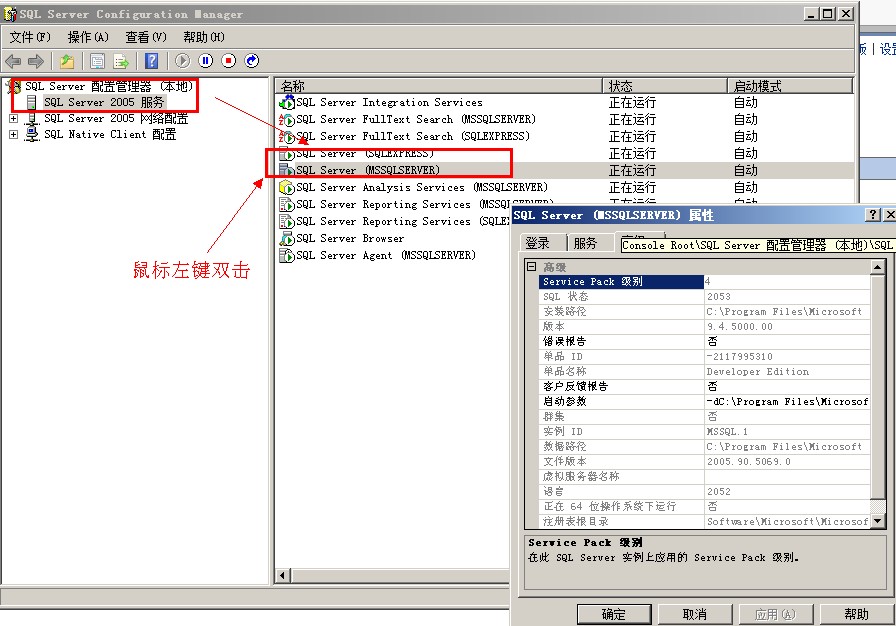Click the Reporting Services (MSSQLSERVER) row icon

[286, 204]
